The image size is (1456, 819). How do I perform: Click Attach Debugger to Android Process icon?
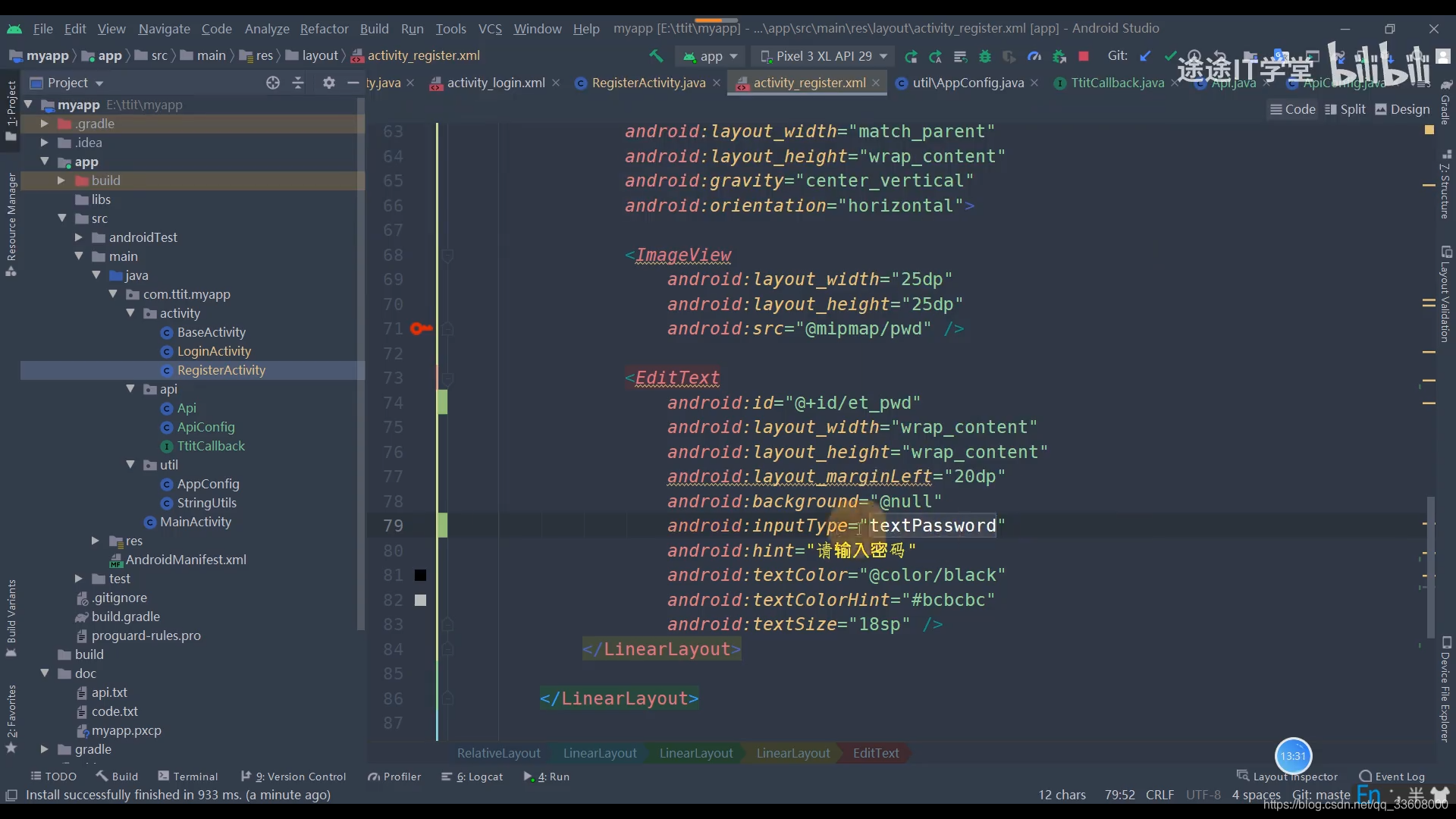coord(1059,56)
